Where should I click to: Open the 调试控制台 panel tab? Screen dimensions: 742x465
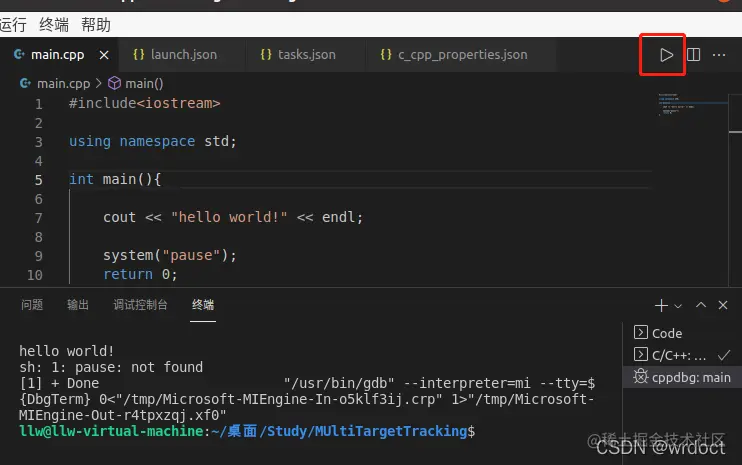coord(140,305)
